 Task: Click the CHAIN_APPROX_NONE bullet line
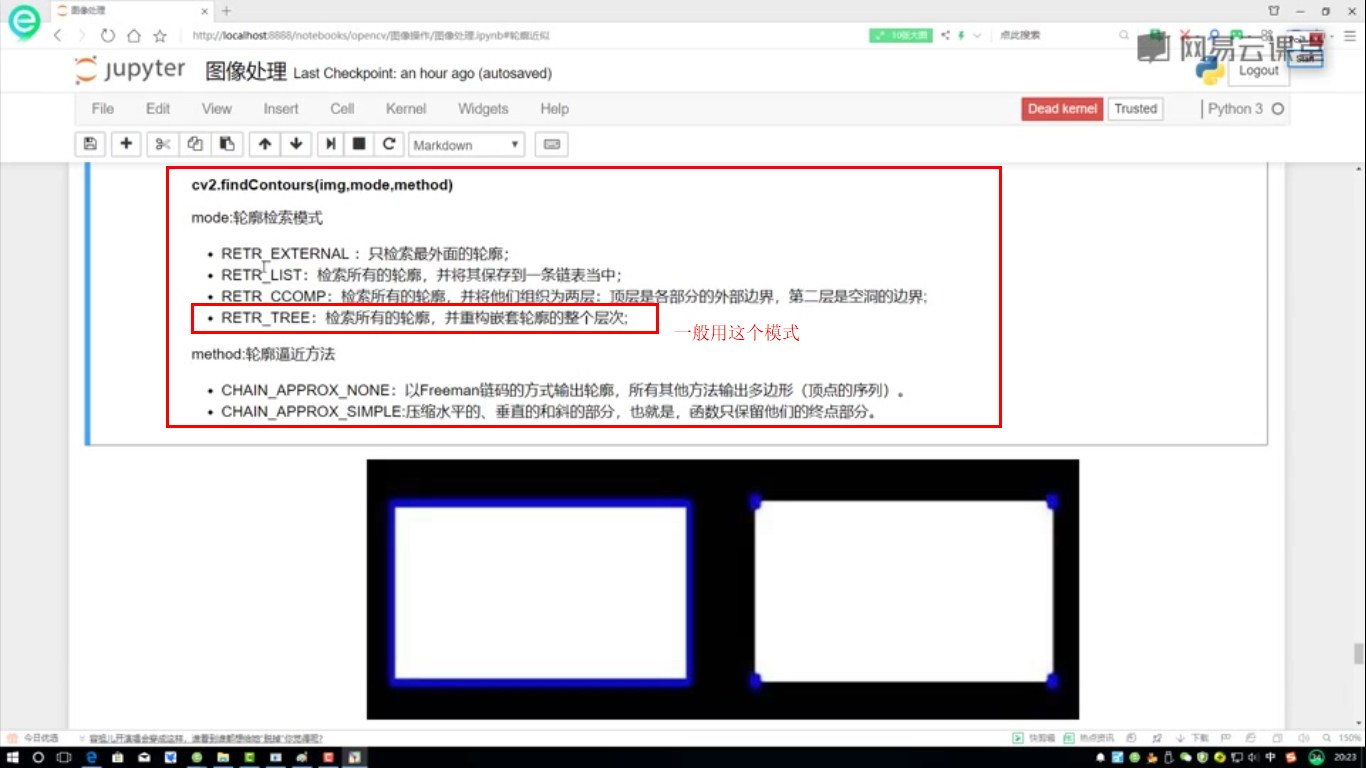[565, 390]
